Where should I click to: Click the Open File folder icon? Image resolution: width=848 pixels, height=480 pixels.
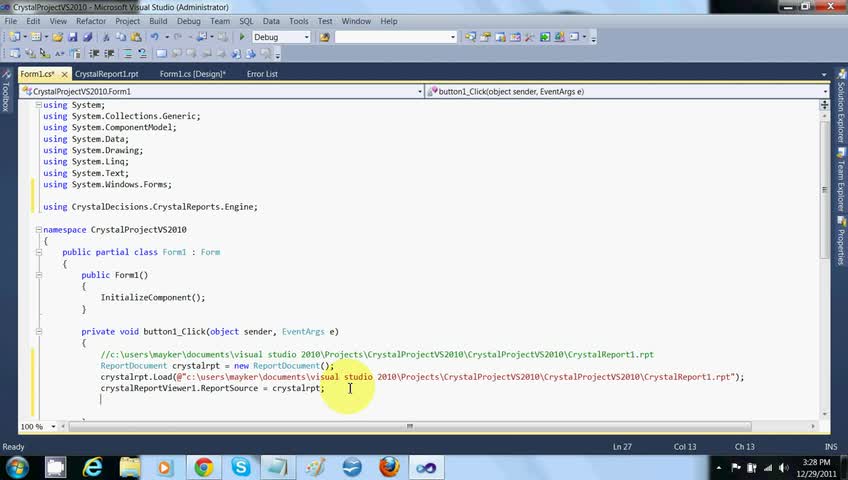coord(57,37)
